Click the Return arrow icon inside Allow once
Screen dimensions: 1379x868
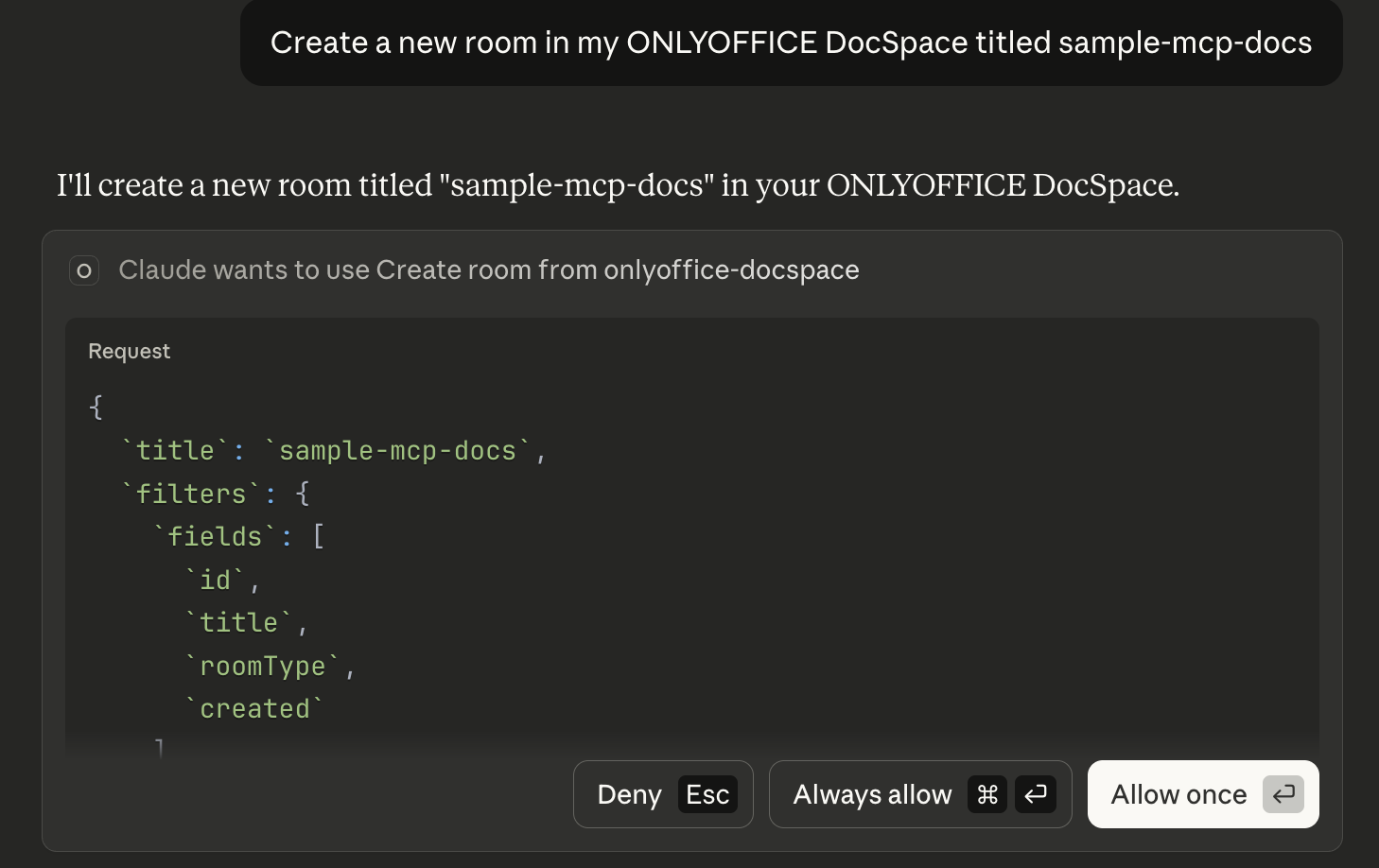(1283, 794)
